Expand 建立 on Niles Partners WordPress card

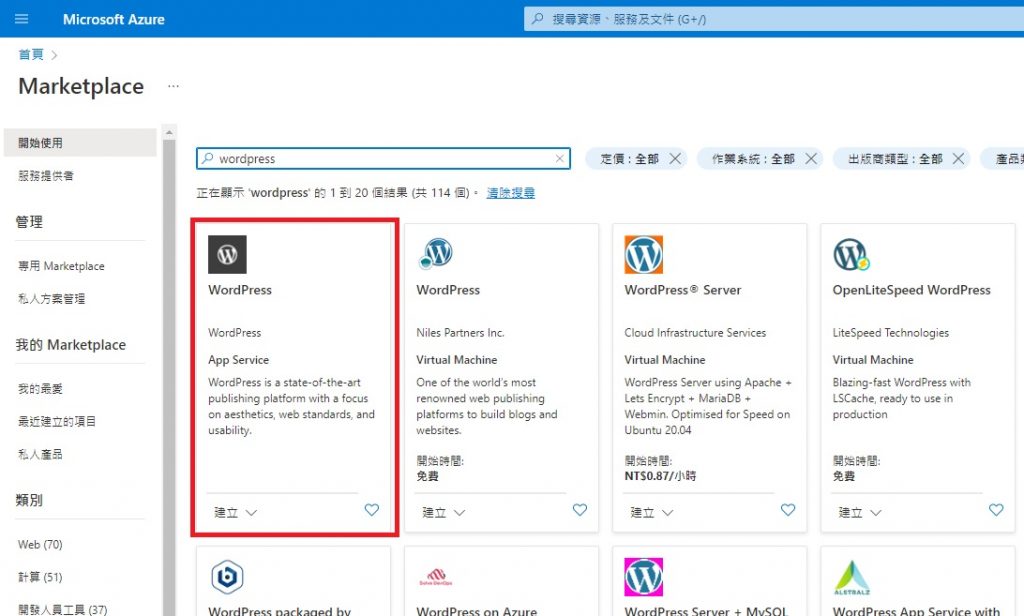(x=443, y=513)
